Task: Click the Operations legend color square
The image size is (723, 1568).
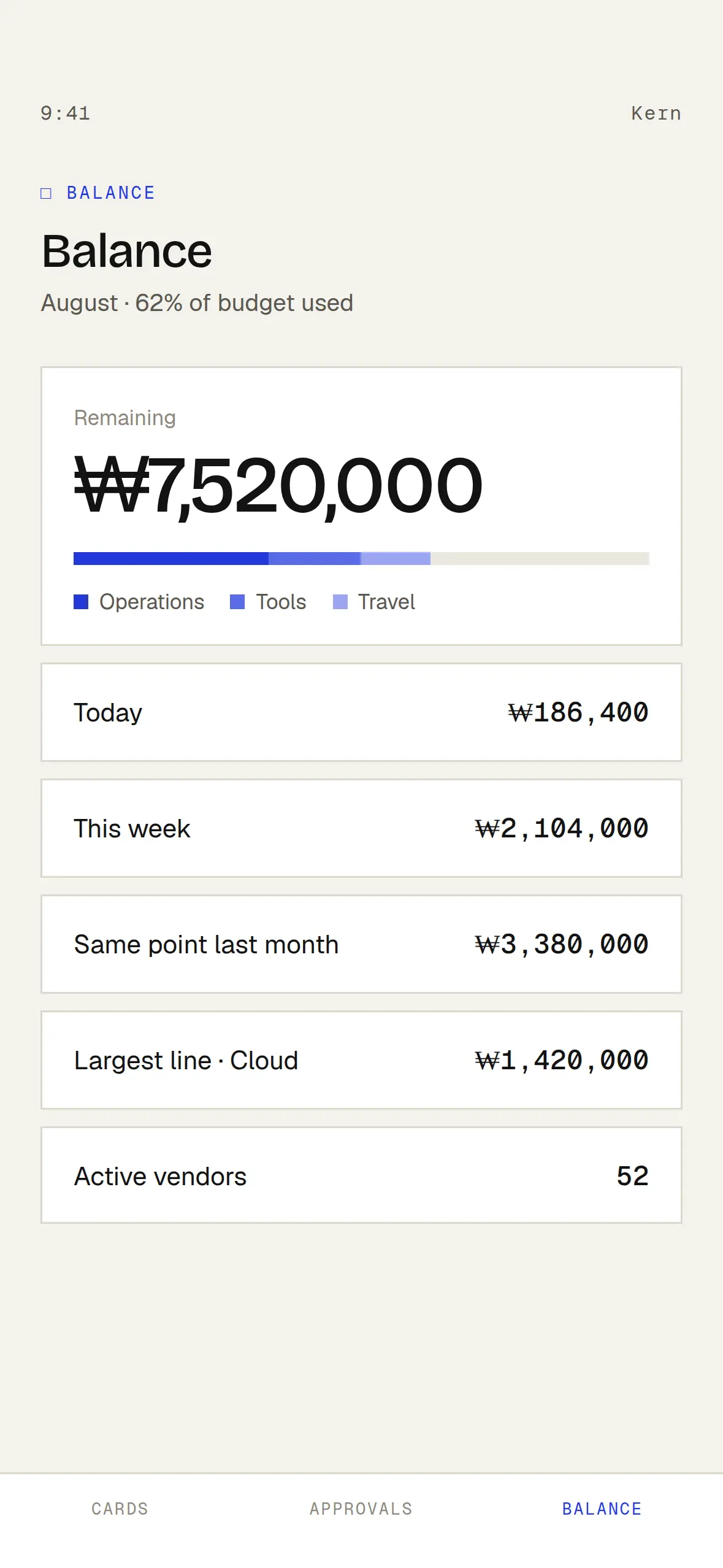Action: (81, 602)
